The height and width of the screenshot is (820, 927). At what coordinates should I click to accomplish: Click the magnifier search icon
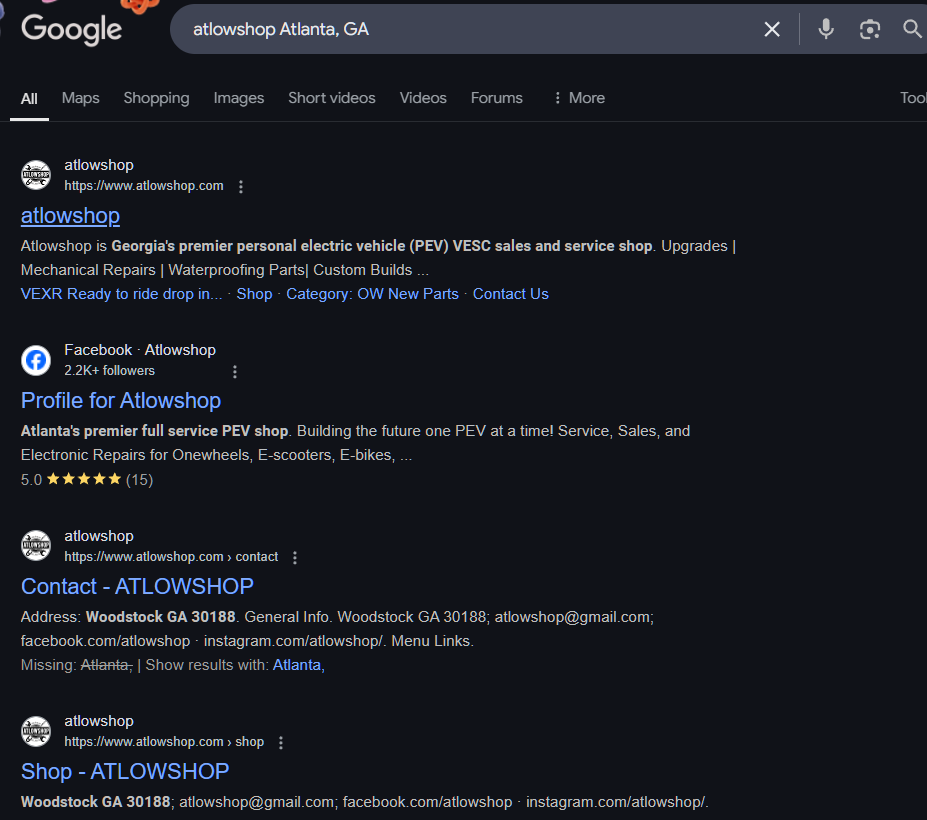click(912, 28)
